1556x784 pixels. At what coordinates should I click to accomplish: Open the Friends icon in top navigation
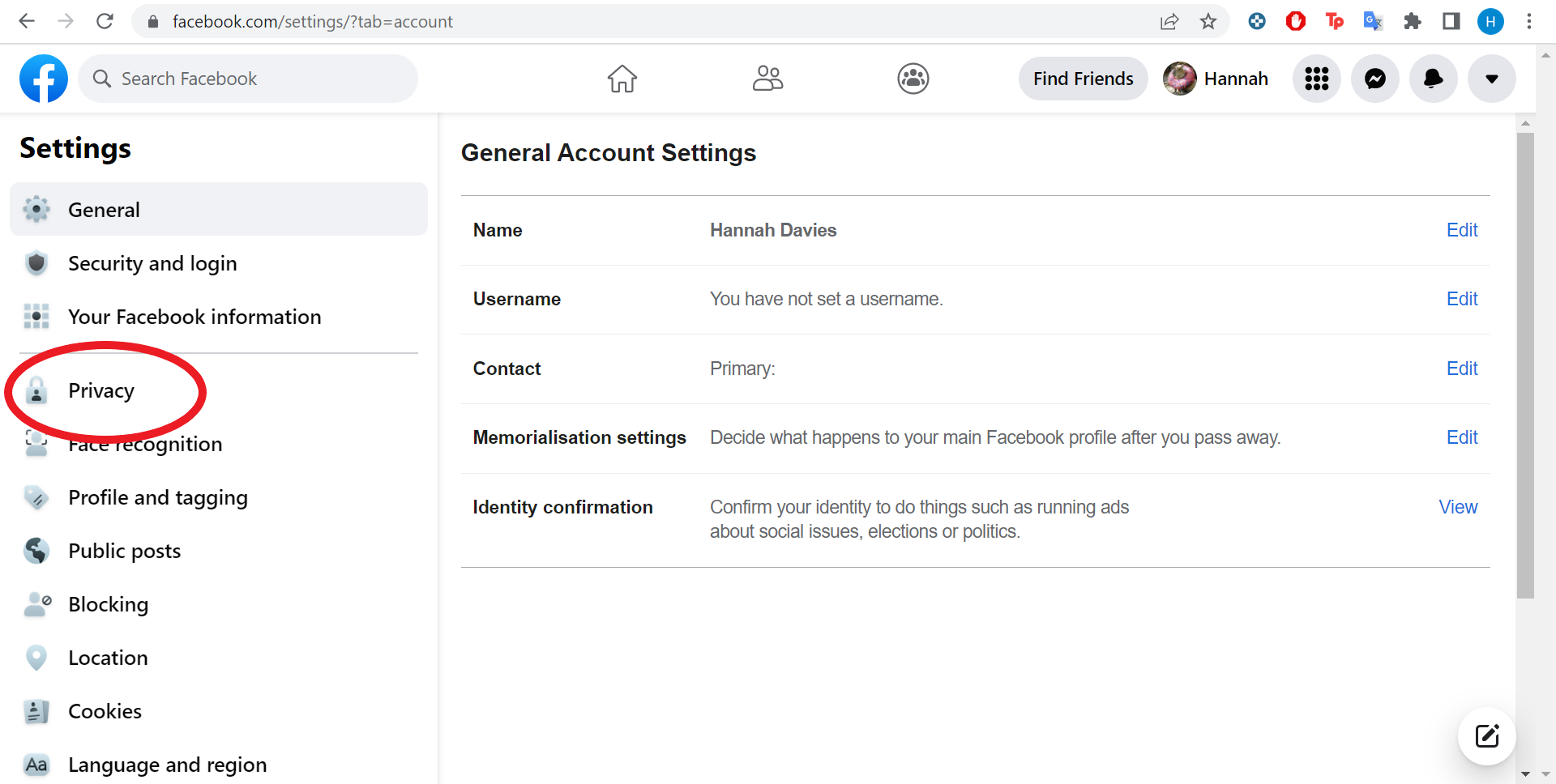point(767,79)
